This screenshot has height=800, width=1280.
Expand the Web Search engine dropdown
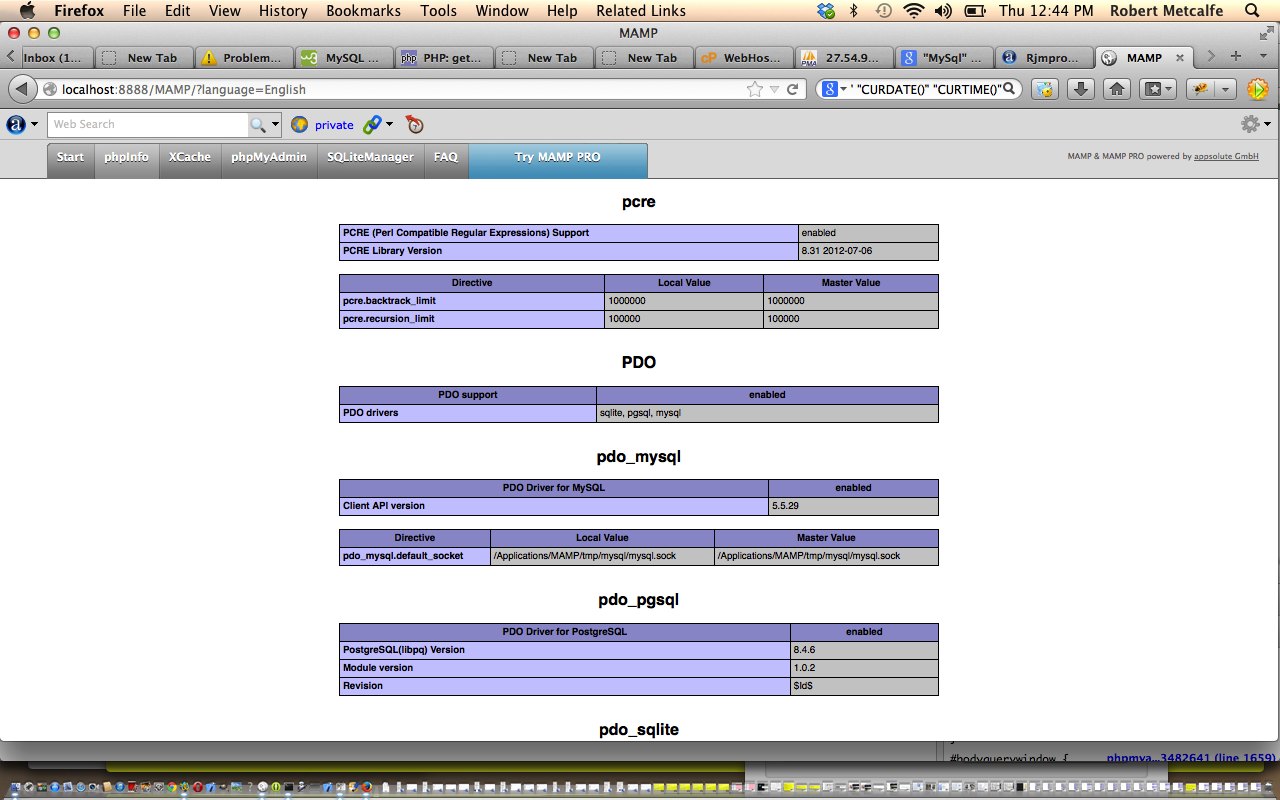click(275, 125)
